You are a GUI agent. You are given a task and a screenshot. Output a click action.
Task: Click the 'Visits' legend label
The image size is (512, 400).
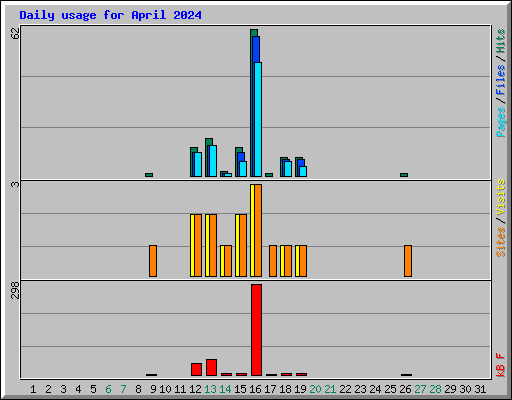pyautogui.click(x=500, y=197)
